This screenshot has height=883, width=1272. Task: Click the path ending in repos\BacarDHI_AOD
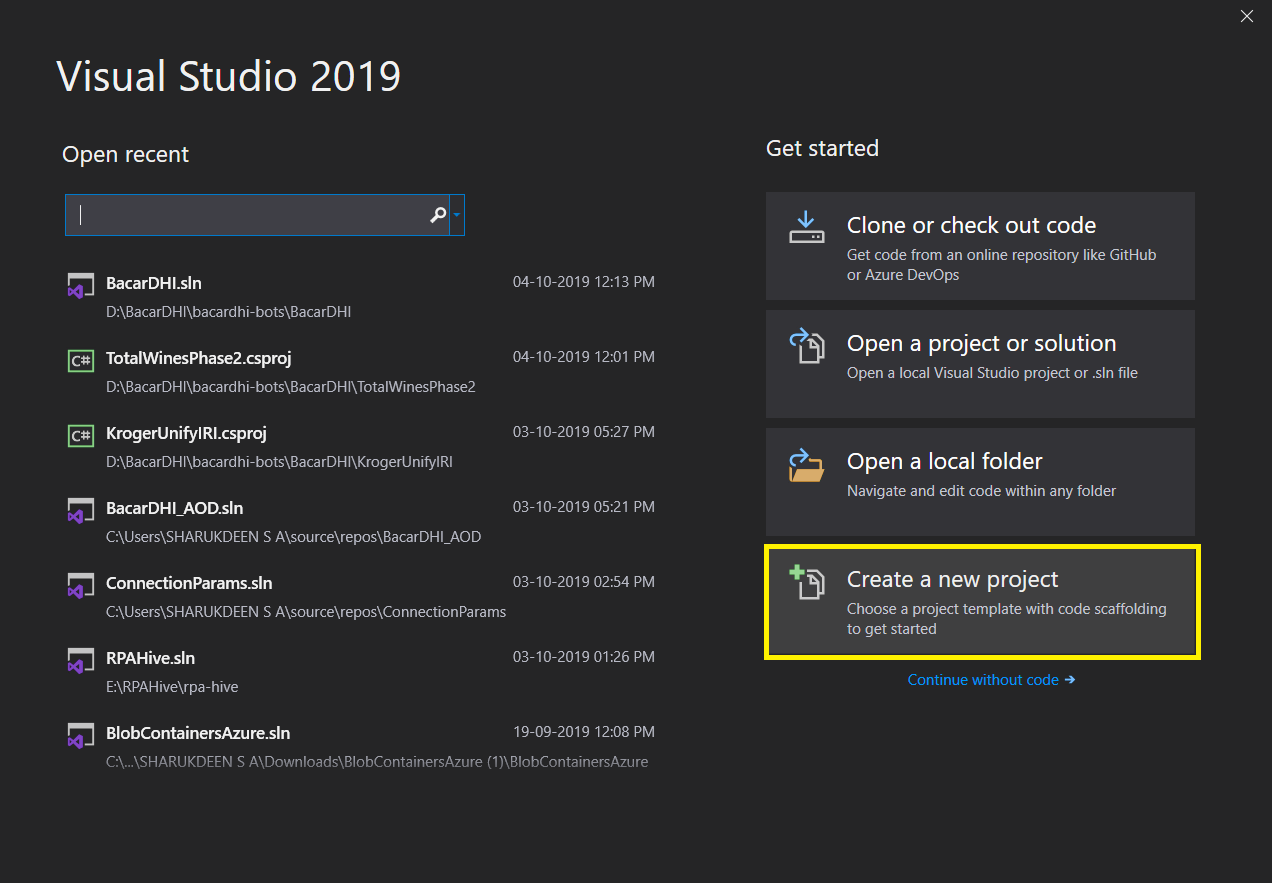pos(294,537)
